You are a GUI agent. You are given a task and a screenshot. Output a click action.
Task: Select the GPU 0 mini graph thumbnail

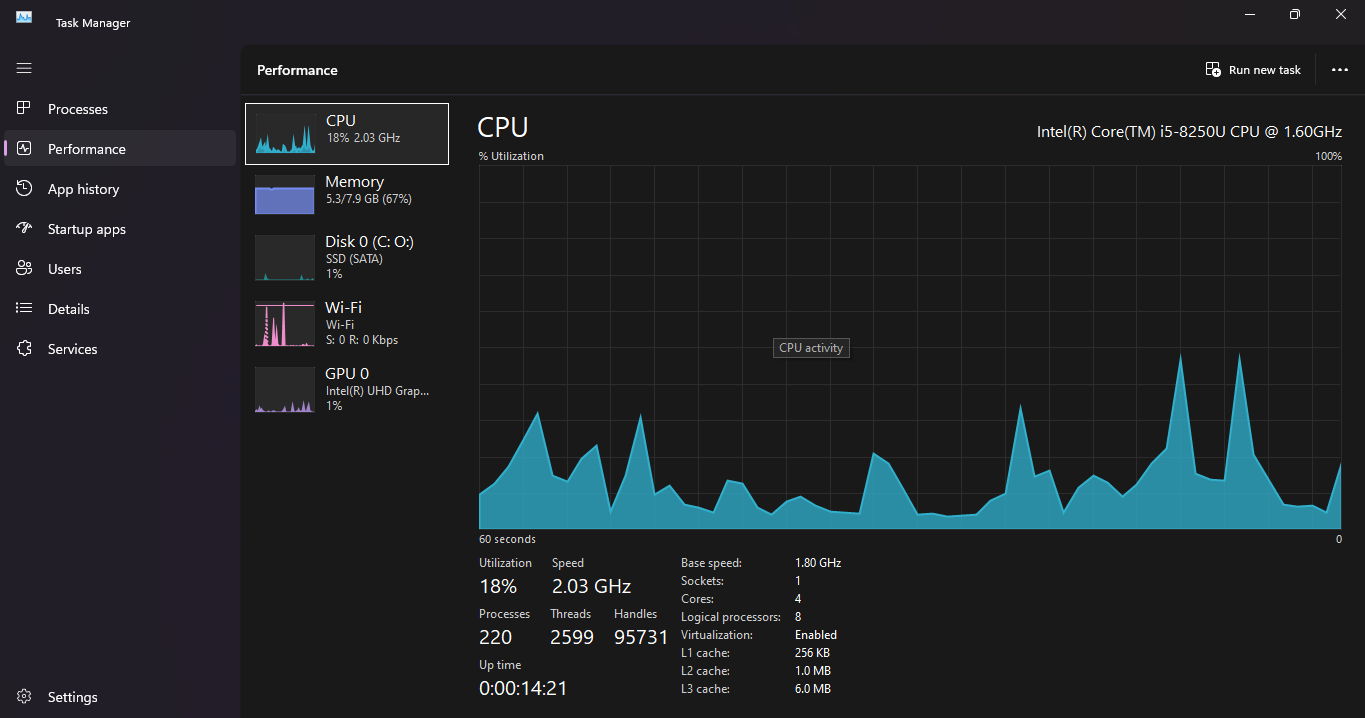click(x=286, y=390)
